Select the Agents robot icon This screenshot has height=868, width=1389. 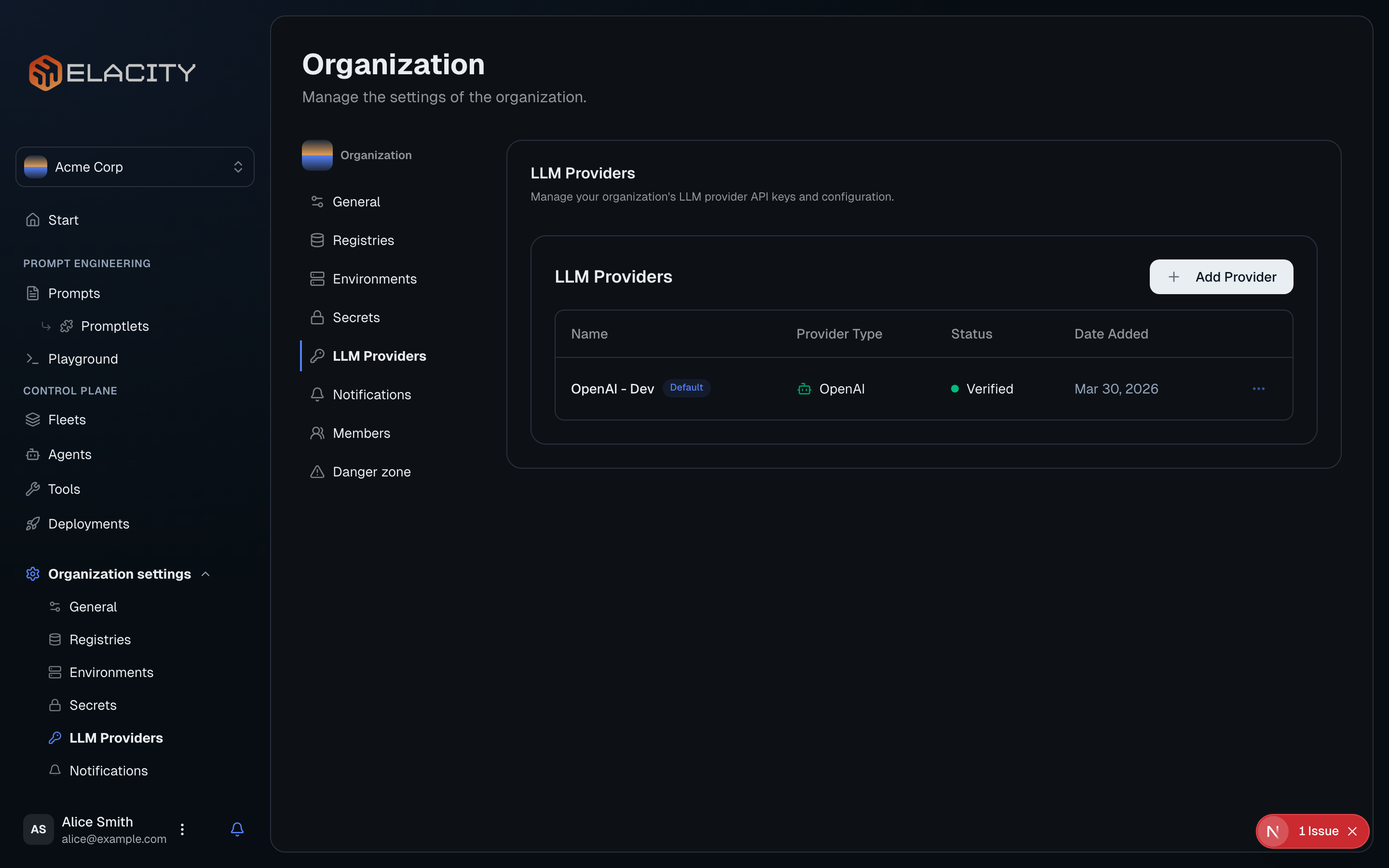click(33, 454)
